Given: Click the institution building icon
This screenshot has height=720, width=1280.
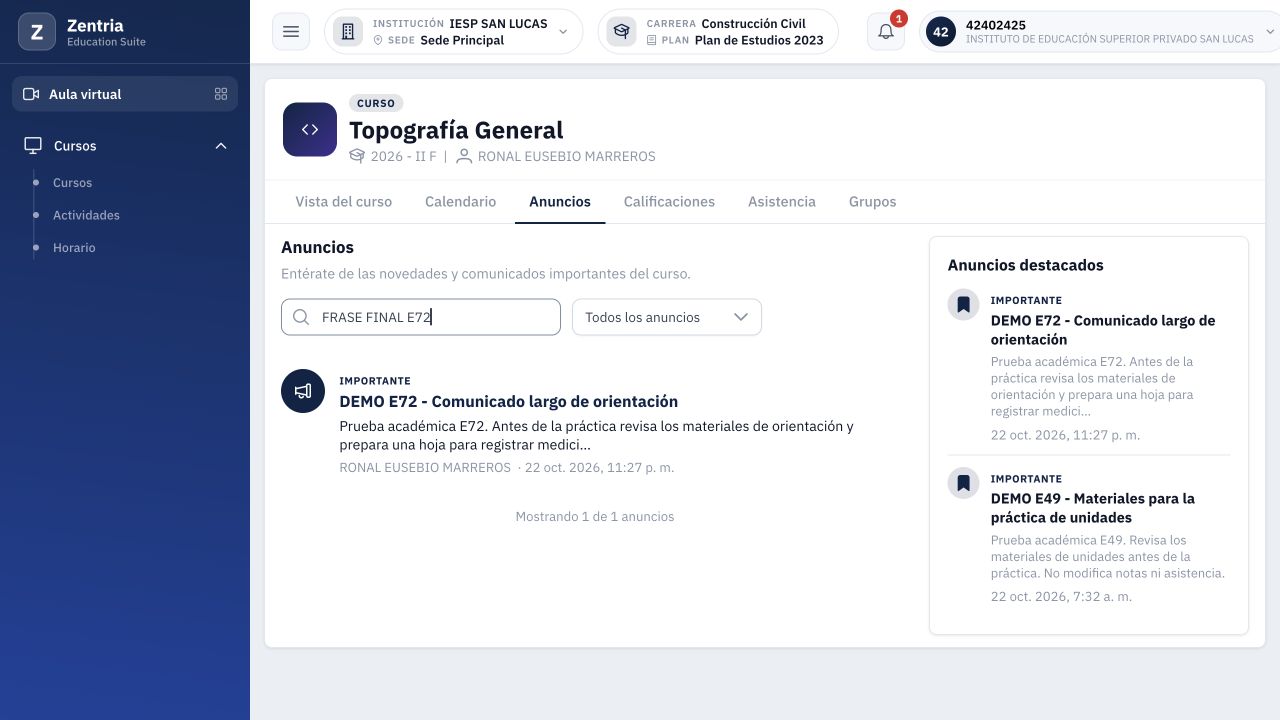Looking at the screenshot, I should pos(348,32).
